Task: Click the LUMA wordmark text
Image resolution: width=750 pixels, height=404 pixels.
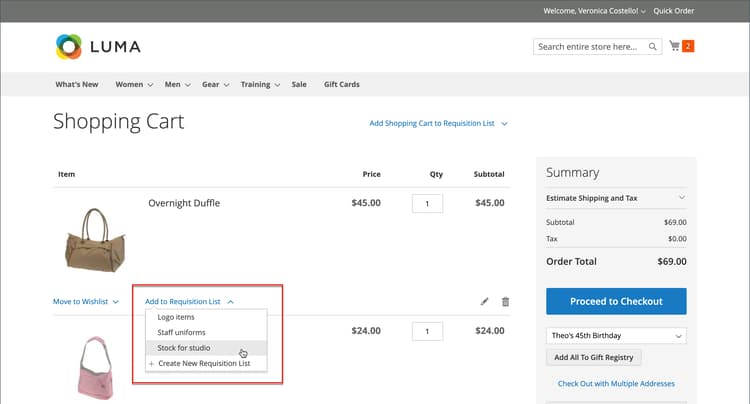Action: 115,47
